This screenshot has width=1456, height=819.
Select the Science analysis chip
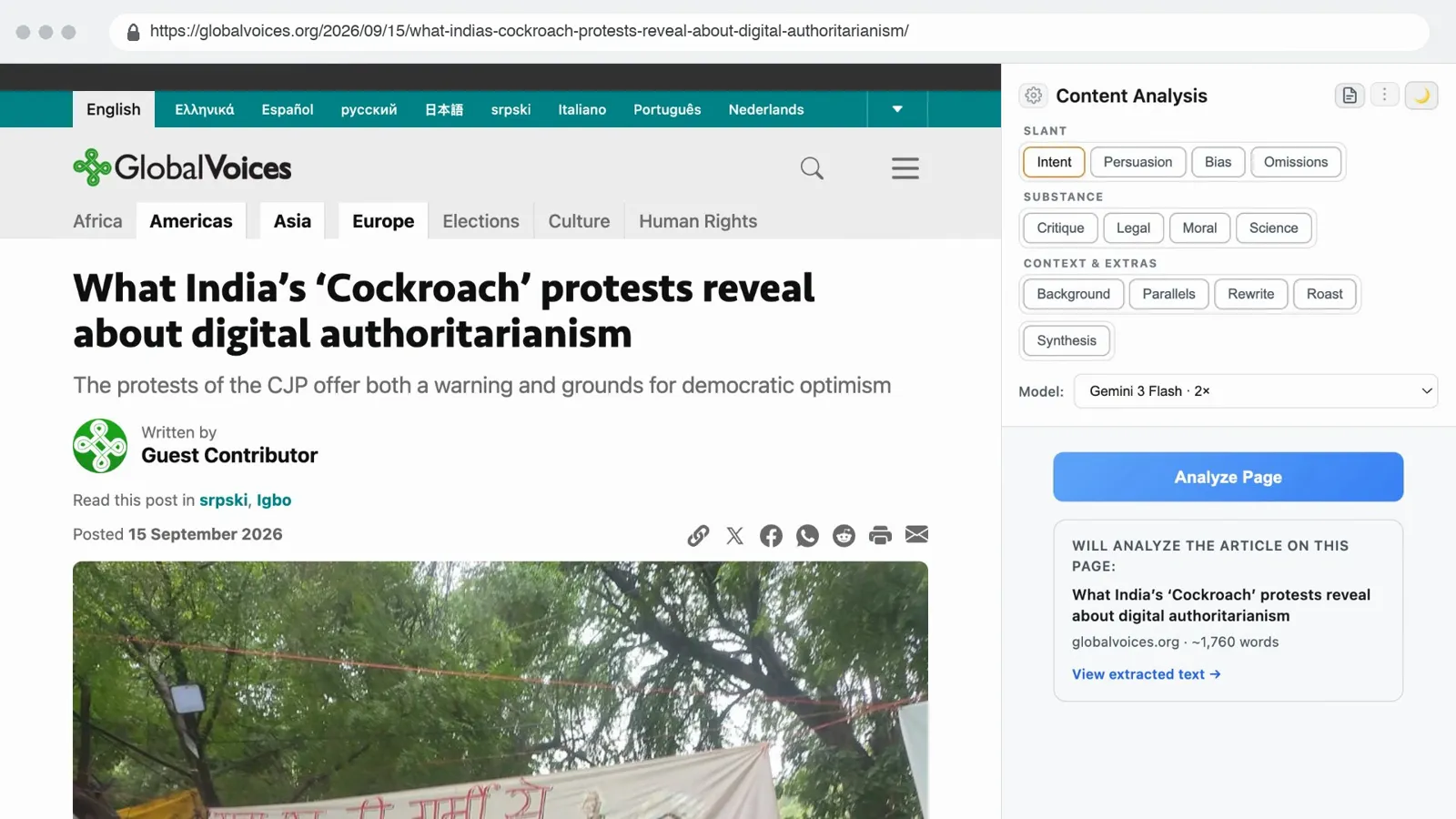pyautogui.click(x=1273, y=228)
